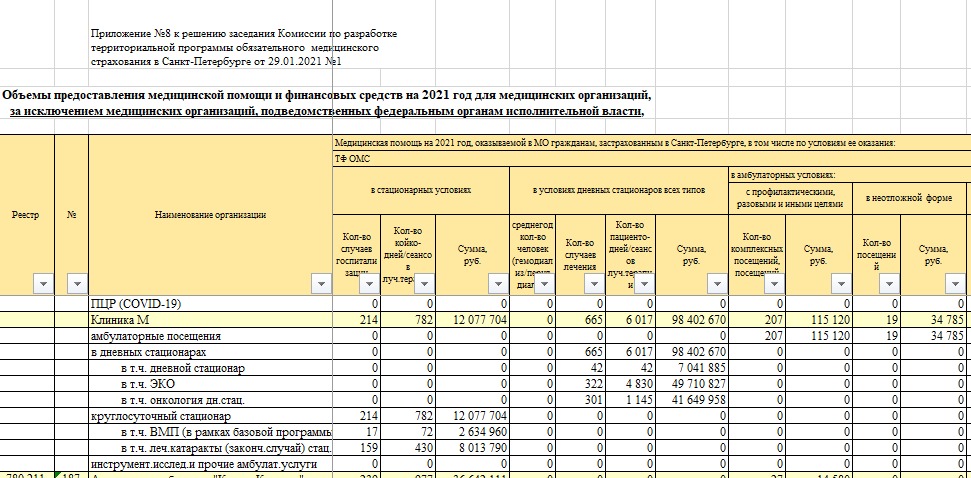Open filter for Кол-во койко-дней/сеансов column
971x478 pixels.
424,284
